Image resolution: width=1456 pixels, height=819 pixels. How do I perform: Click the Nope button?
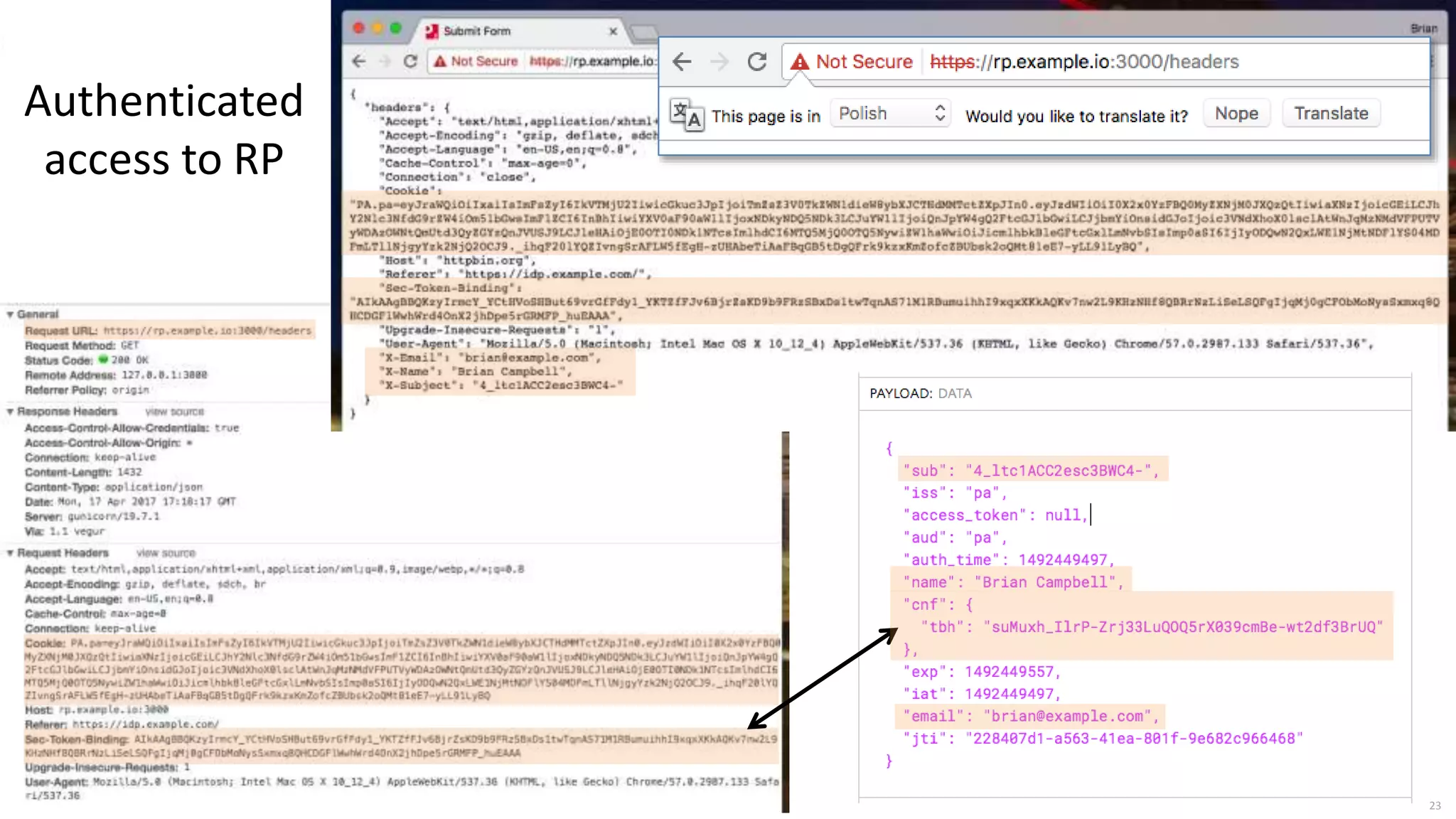1236,114
